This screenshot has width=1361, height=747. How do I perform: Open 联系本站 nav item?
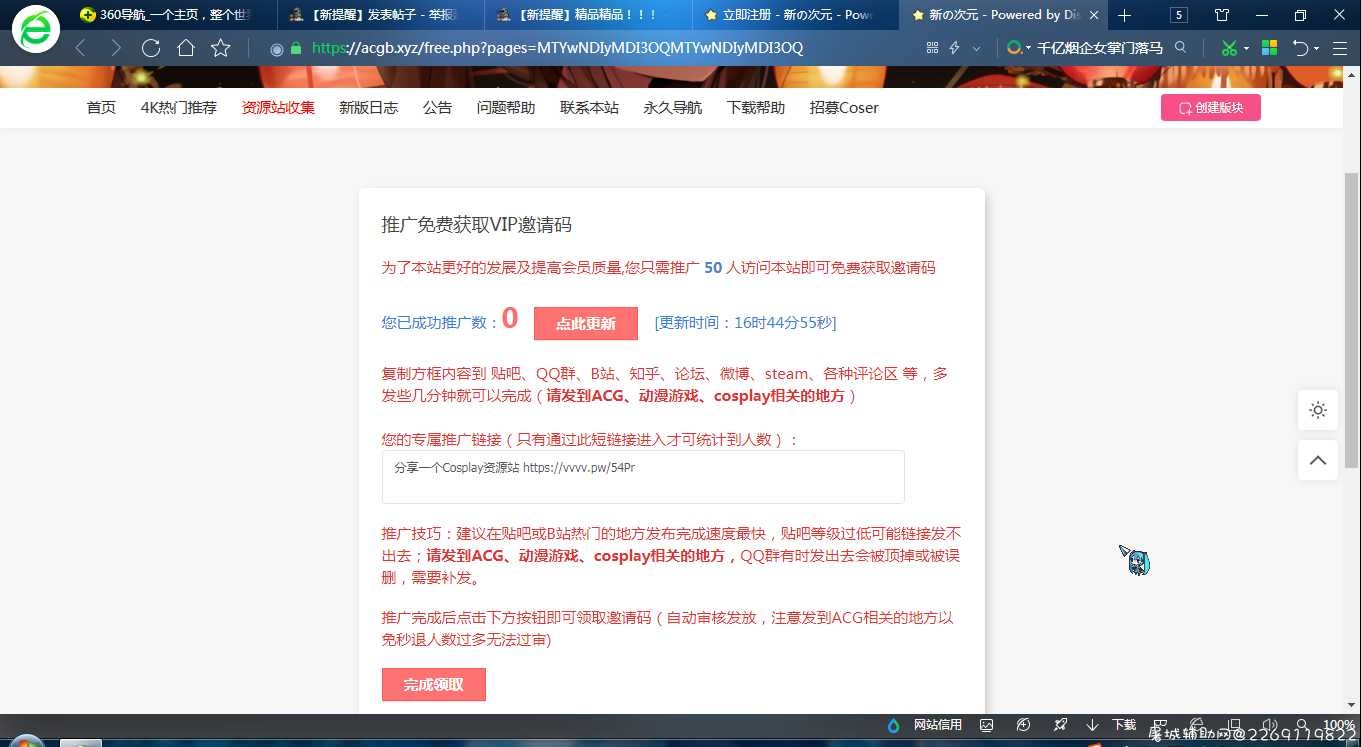(589, 108)
